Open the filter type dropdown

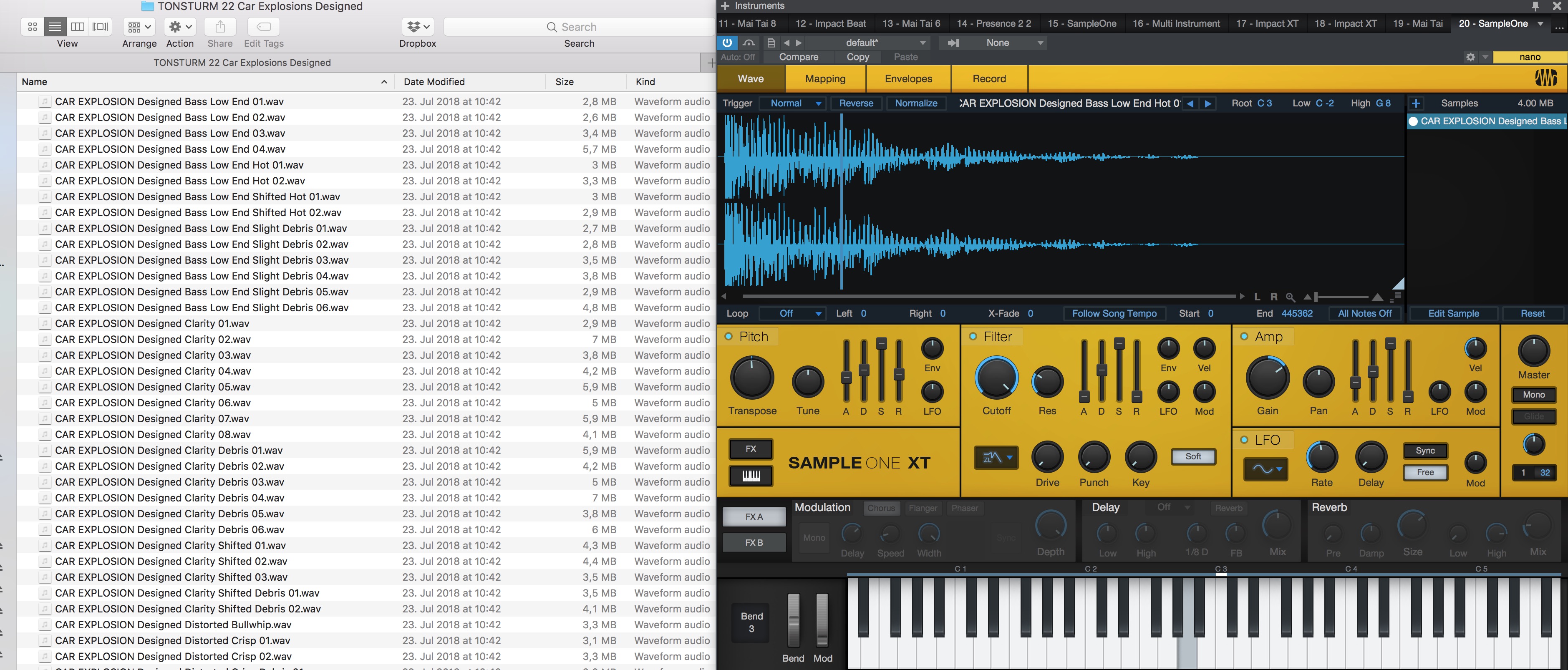pyautogui.click(x=996, y=457)
